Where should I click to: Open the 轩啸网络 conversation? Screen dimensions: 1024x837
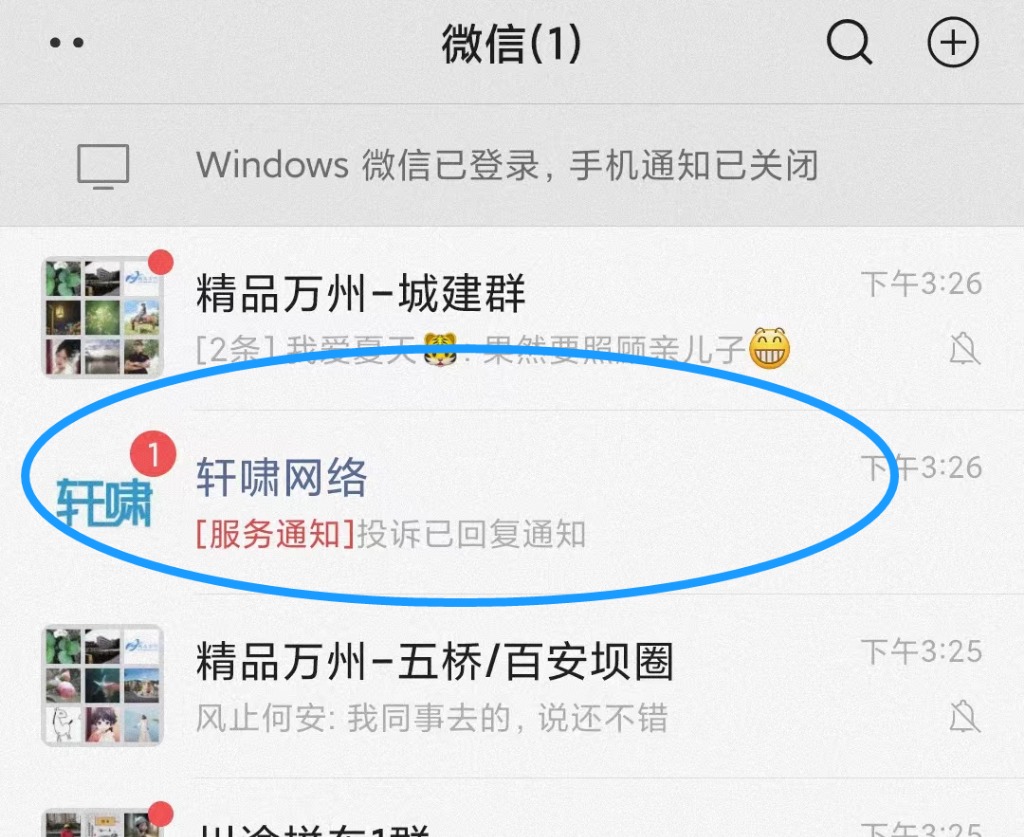click(x=512, y=502)
